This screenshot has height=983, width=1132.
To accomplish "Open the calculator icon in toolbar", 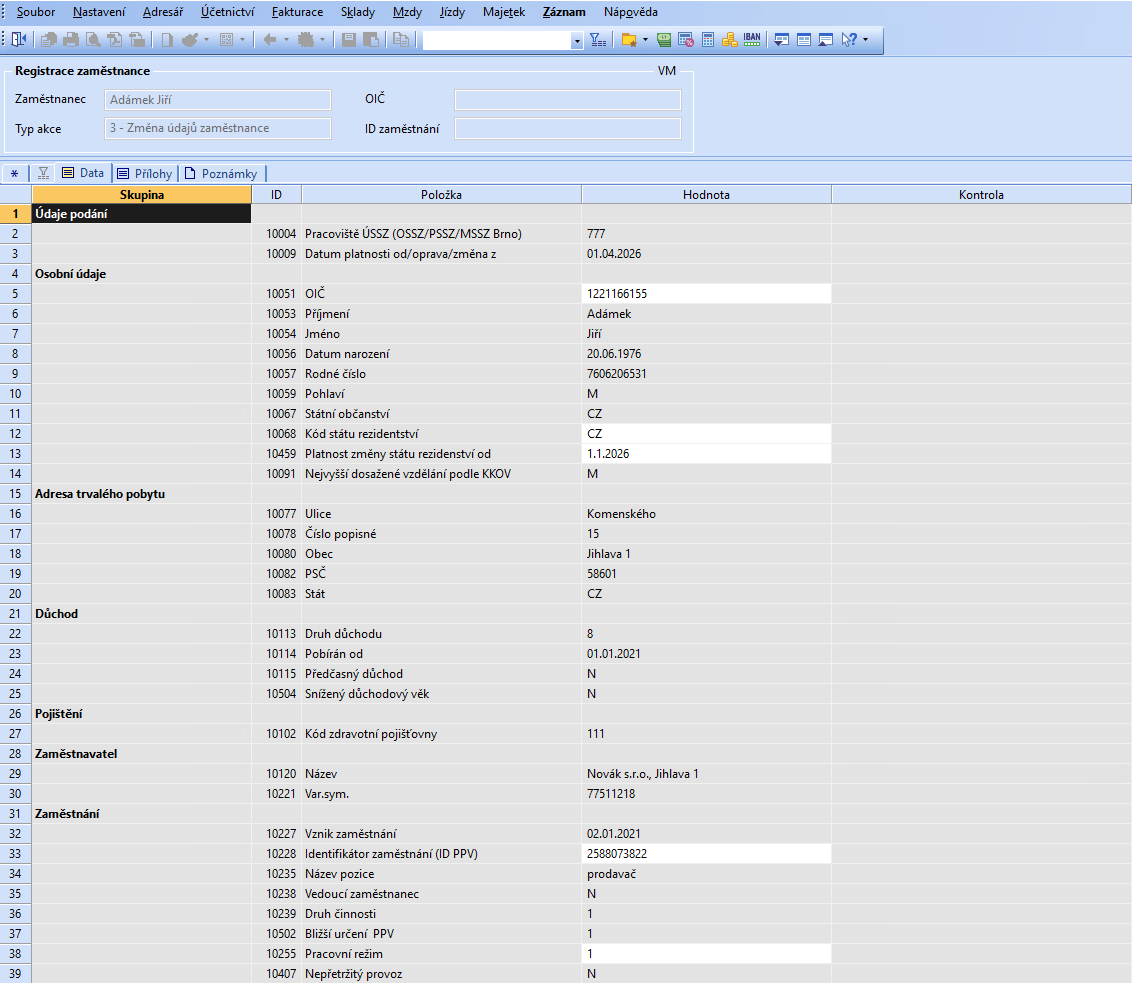I will click(708, 40).
